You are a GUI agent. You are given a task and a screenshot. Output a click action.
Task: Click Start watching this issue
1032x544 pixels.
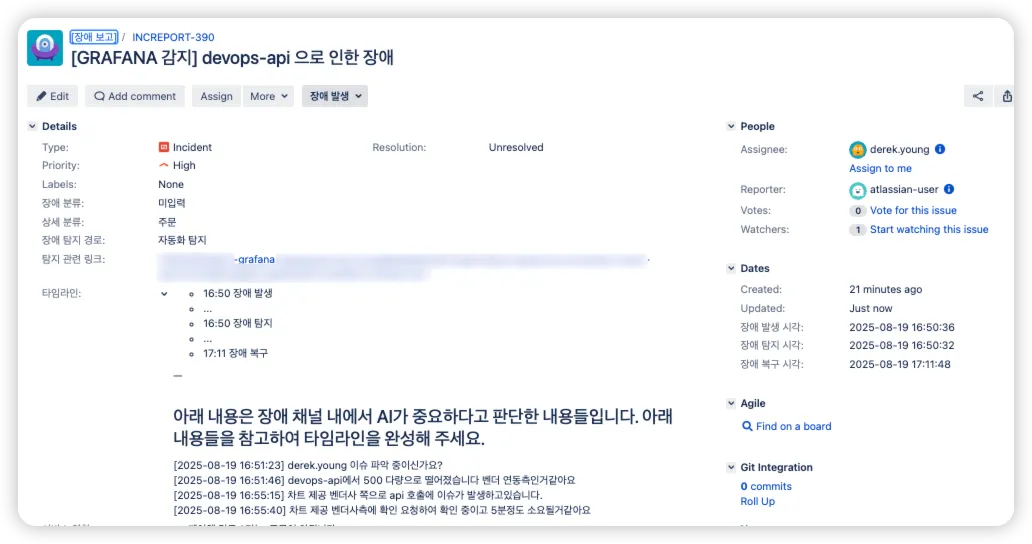[929, 230]
